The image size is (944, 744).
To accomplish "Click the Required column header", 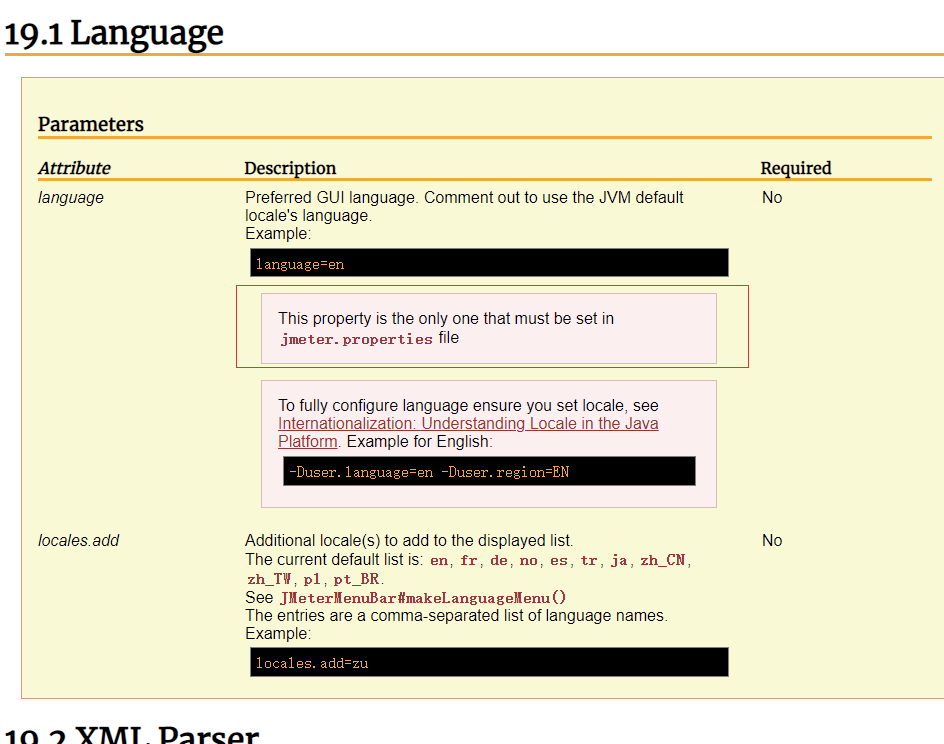I will tap(796, 168).
